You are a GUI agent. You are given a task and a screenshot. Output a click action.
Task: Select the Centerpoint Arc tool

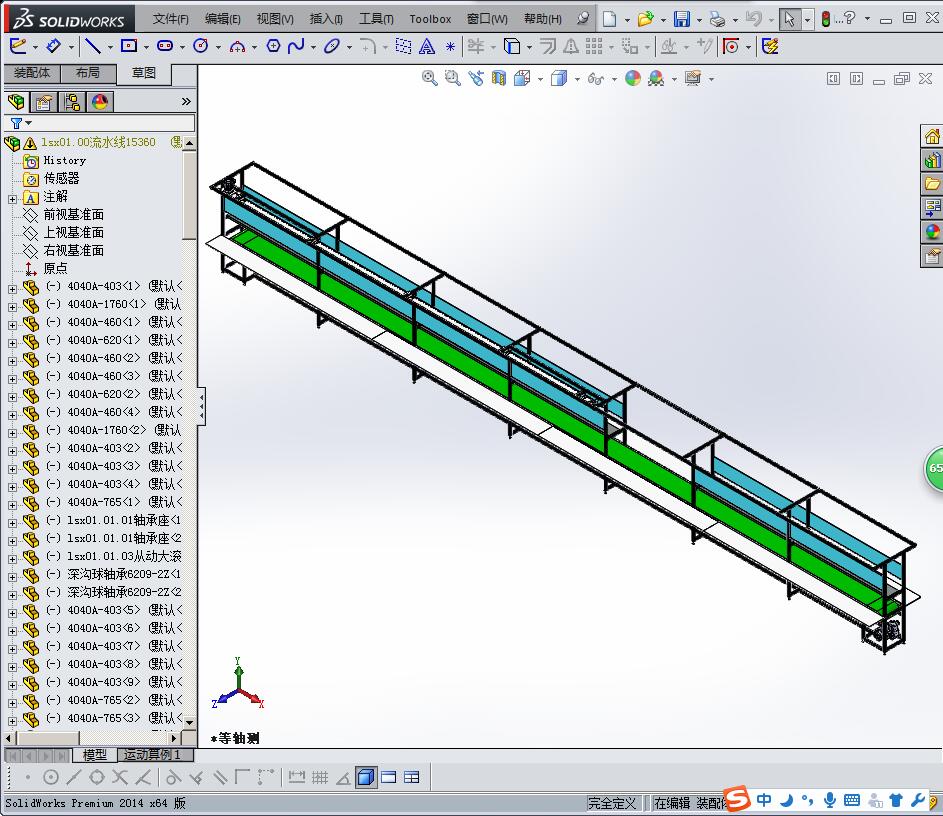(x=238, y=46)
